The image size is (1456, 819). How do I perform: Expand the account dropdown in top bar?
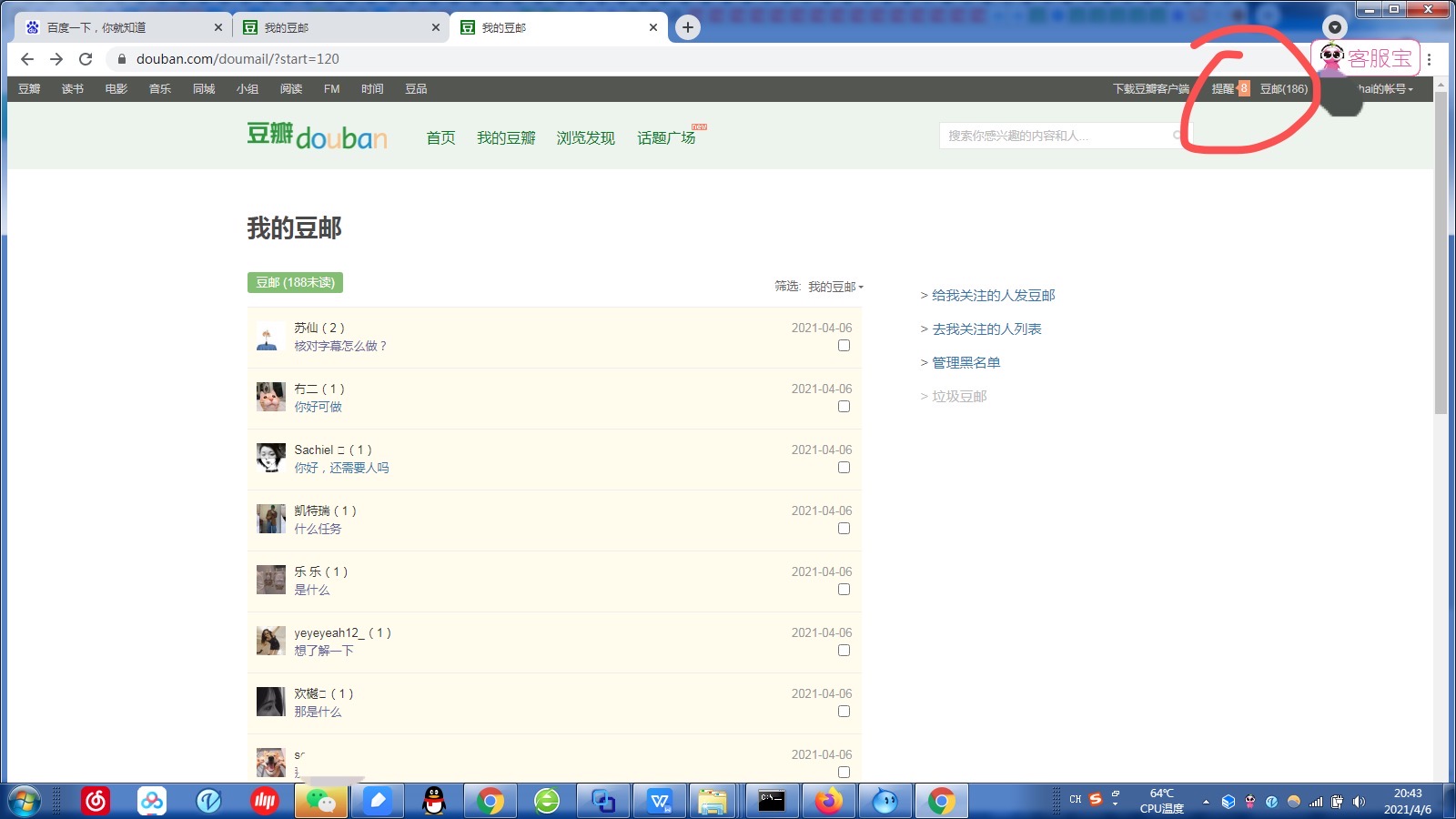click(1385, 89)
